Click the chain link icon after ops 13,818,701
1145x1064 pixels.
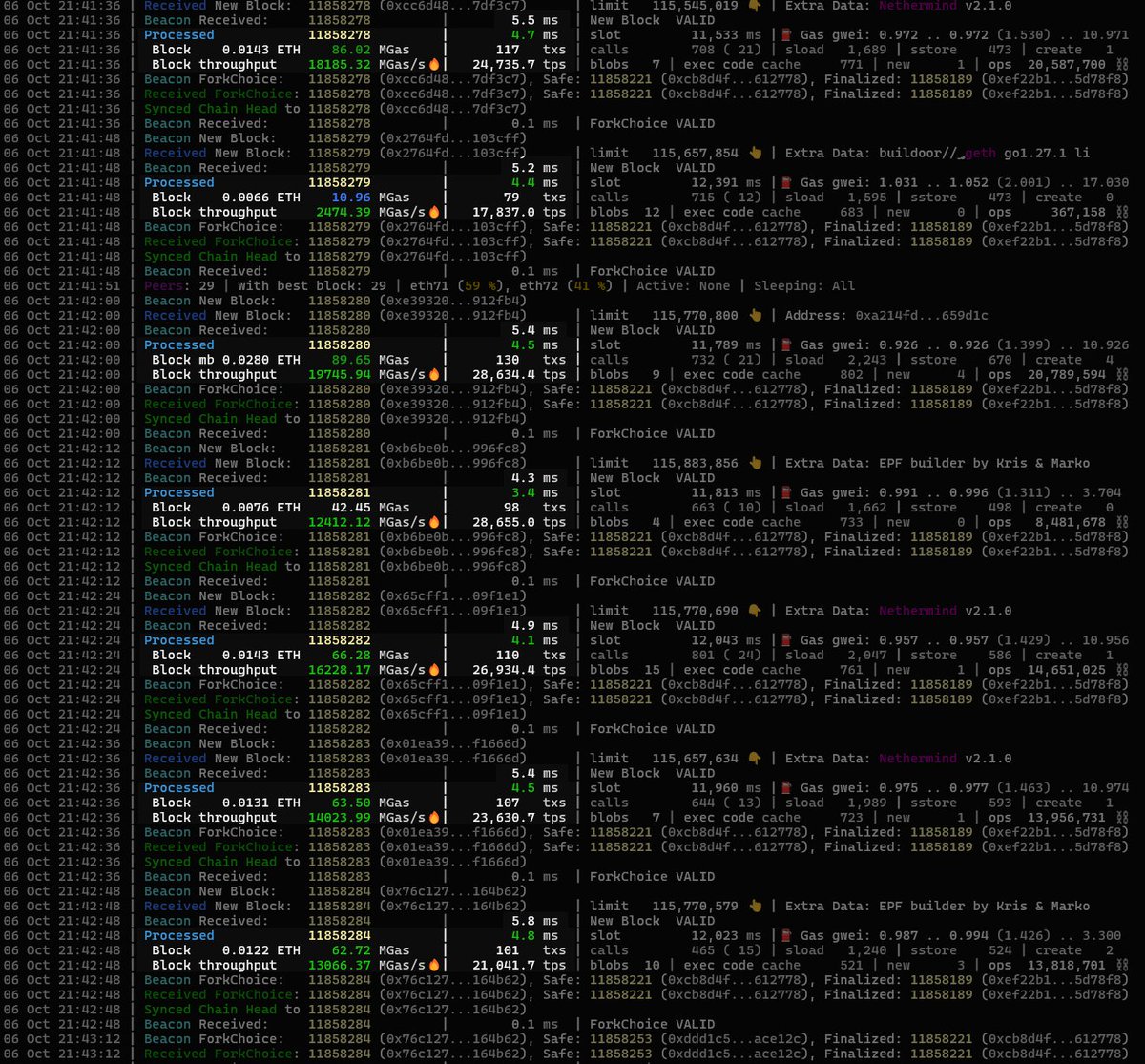pyautogui.click(x=1120, y=965)
